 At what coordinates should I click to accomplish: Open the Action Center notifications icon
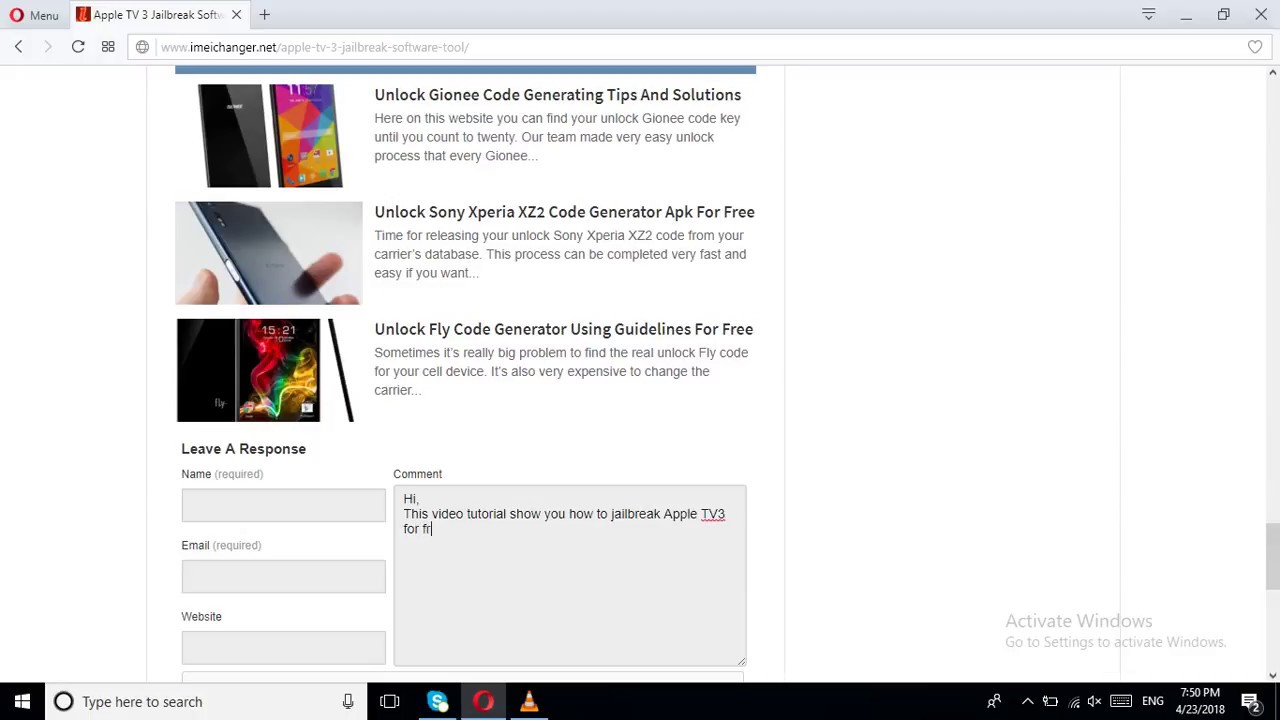coord(1250,702)
